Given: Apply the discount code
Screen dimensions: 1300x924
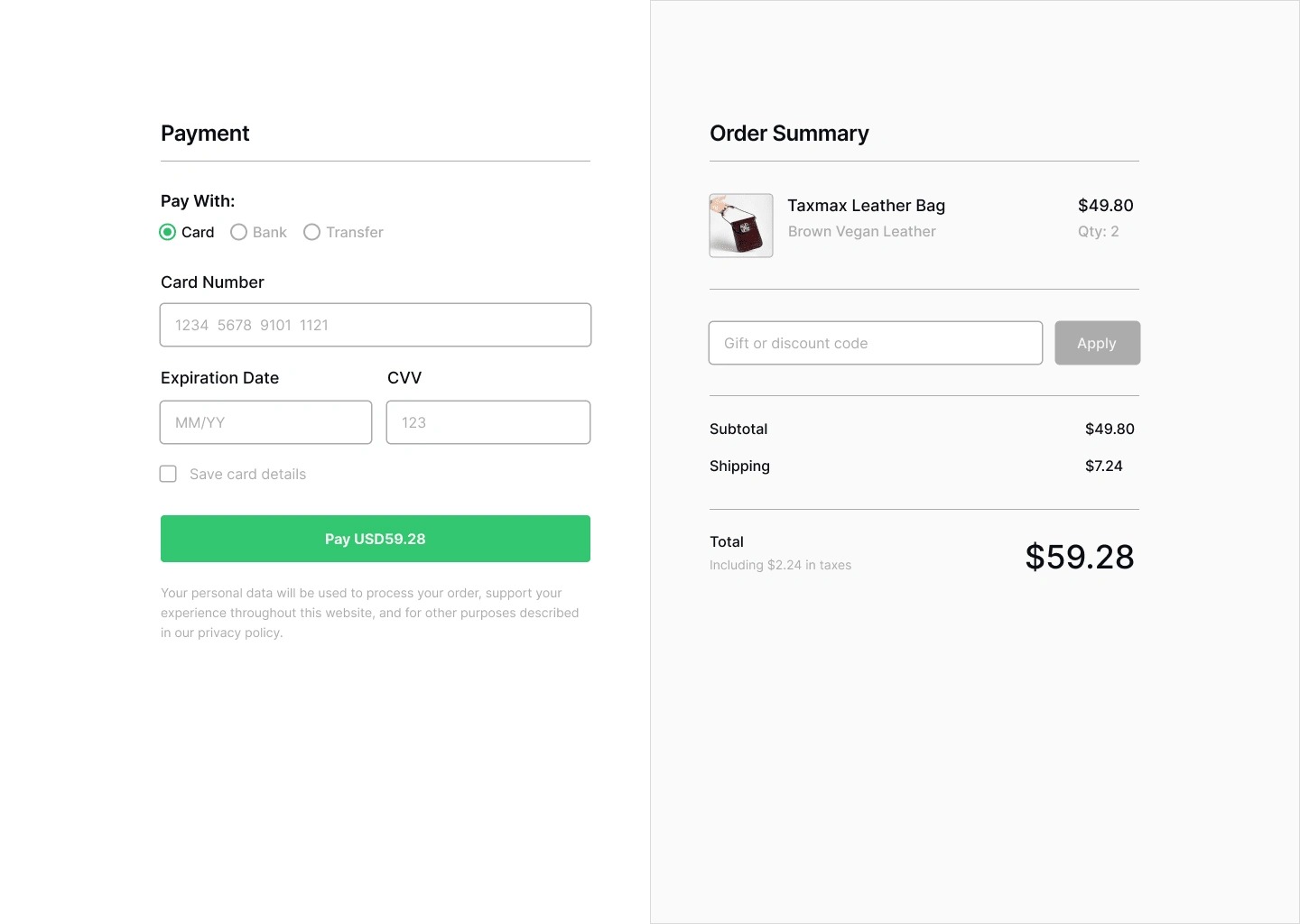Looking at the screenshot, I should pyautogui.click(x=1097, y=343).
